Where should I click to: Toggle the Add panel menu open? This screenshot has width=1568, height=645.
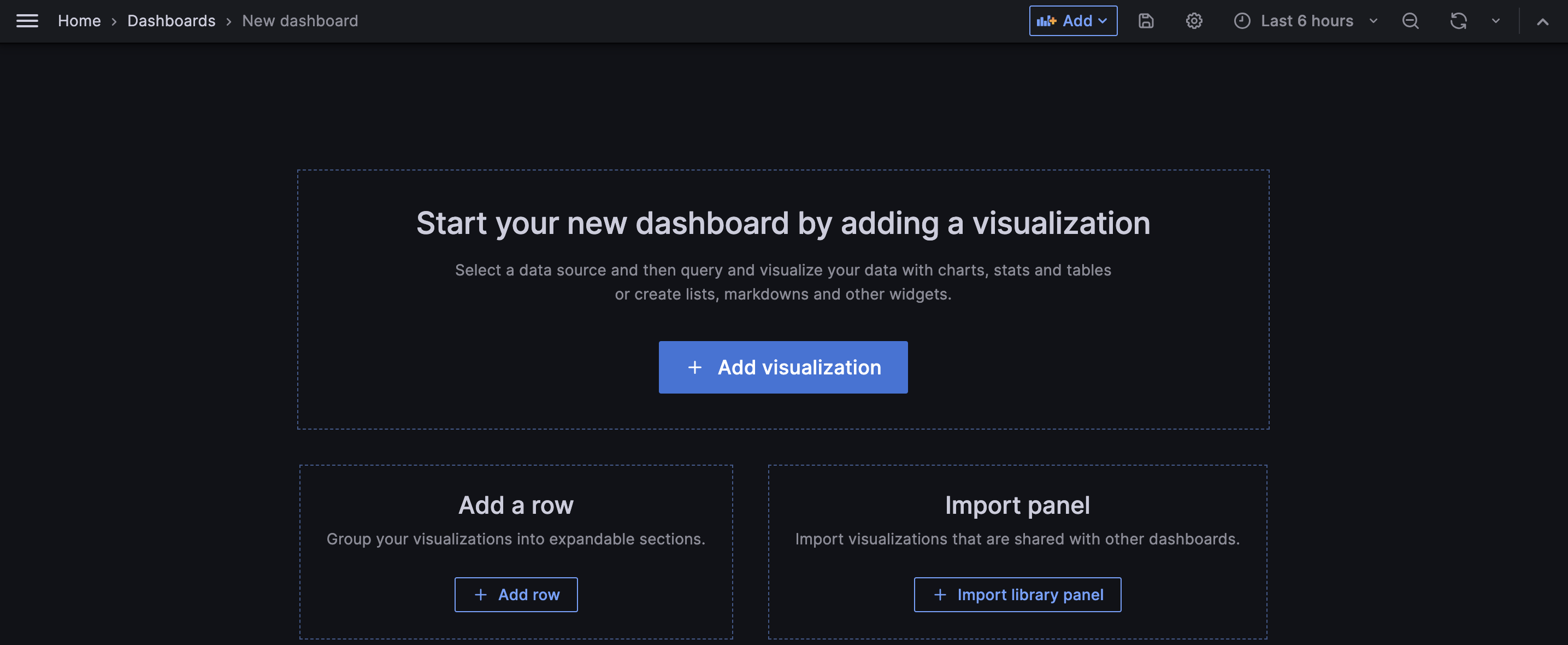click(x=1073, y=21)
